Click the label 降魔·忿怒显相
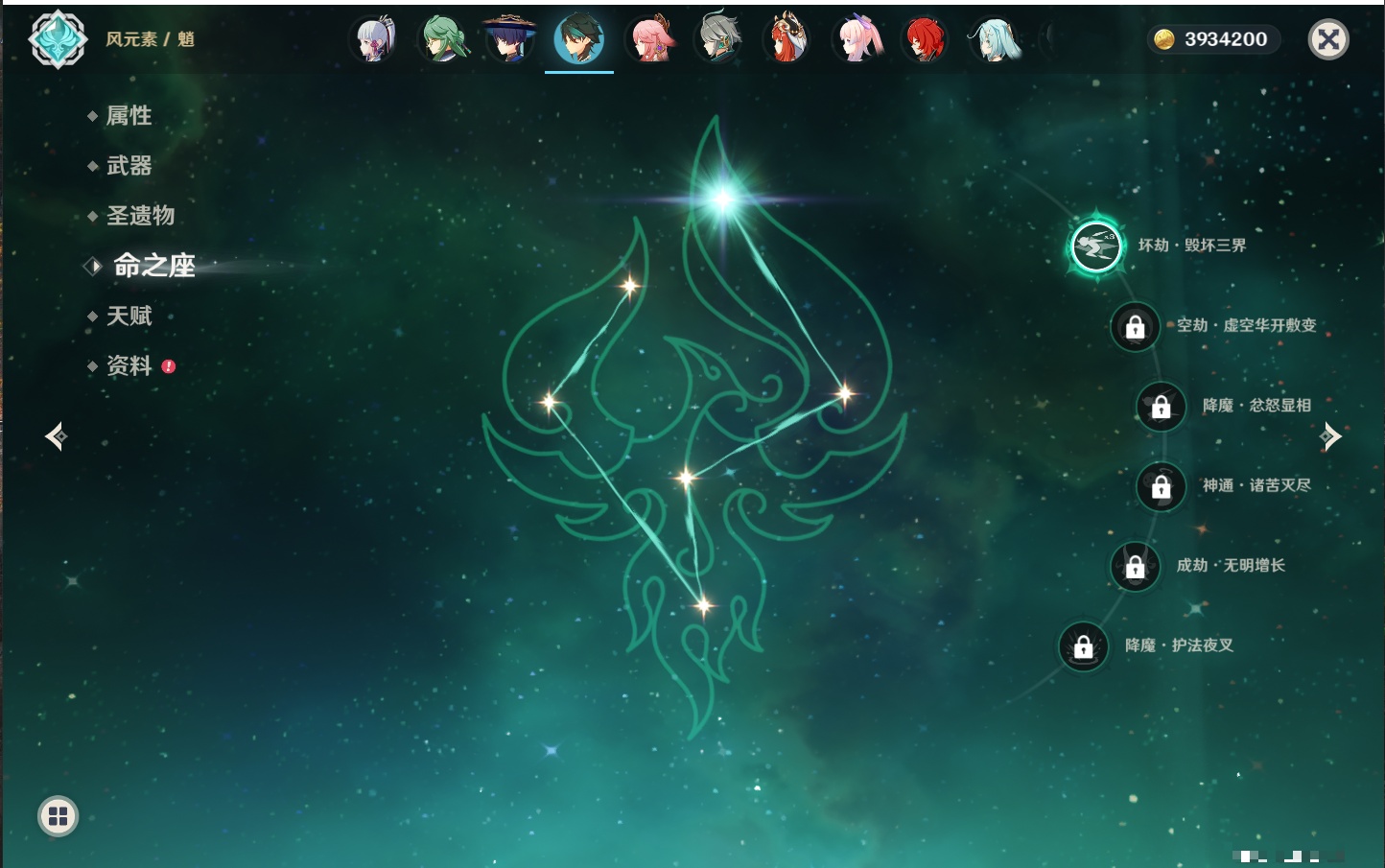The height and width of the screenshot is (868, 1385). [x=1256, y=406]
